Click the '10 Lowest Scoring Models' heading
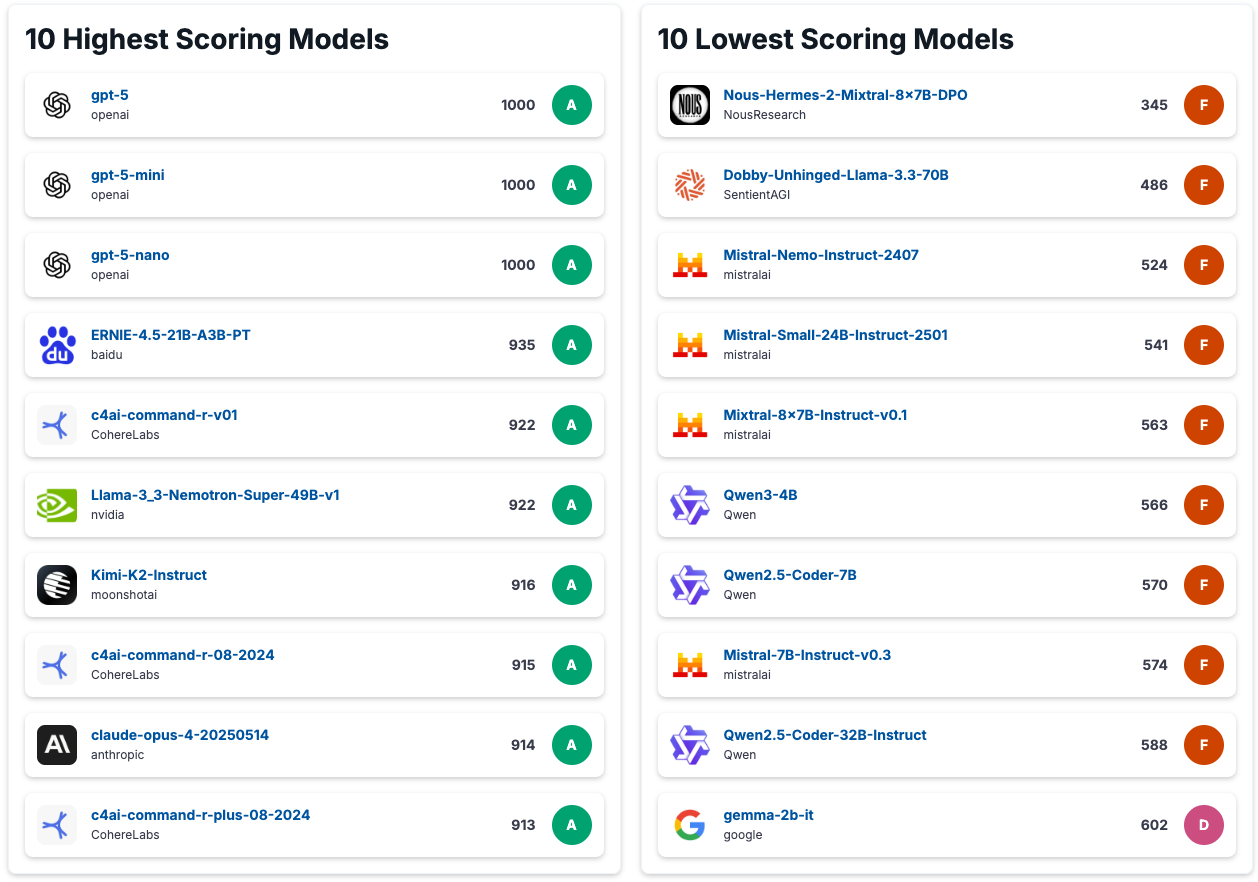 (836, 39)
